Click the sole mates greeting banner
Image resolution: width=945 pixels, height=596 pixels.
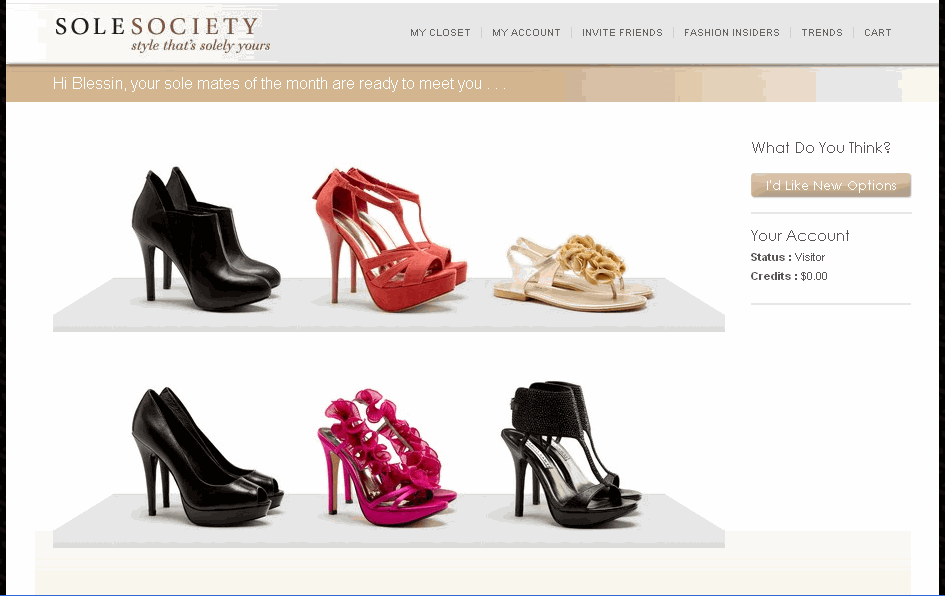(x=279, y=84)
